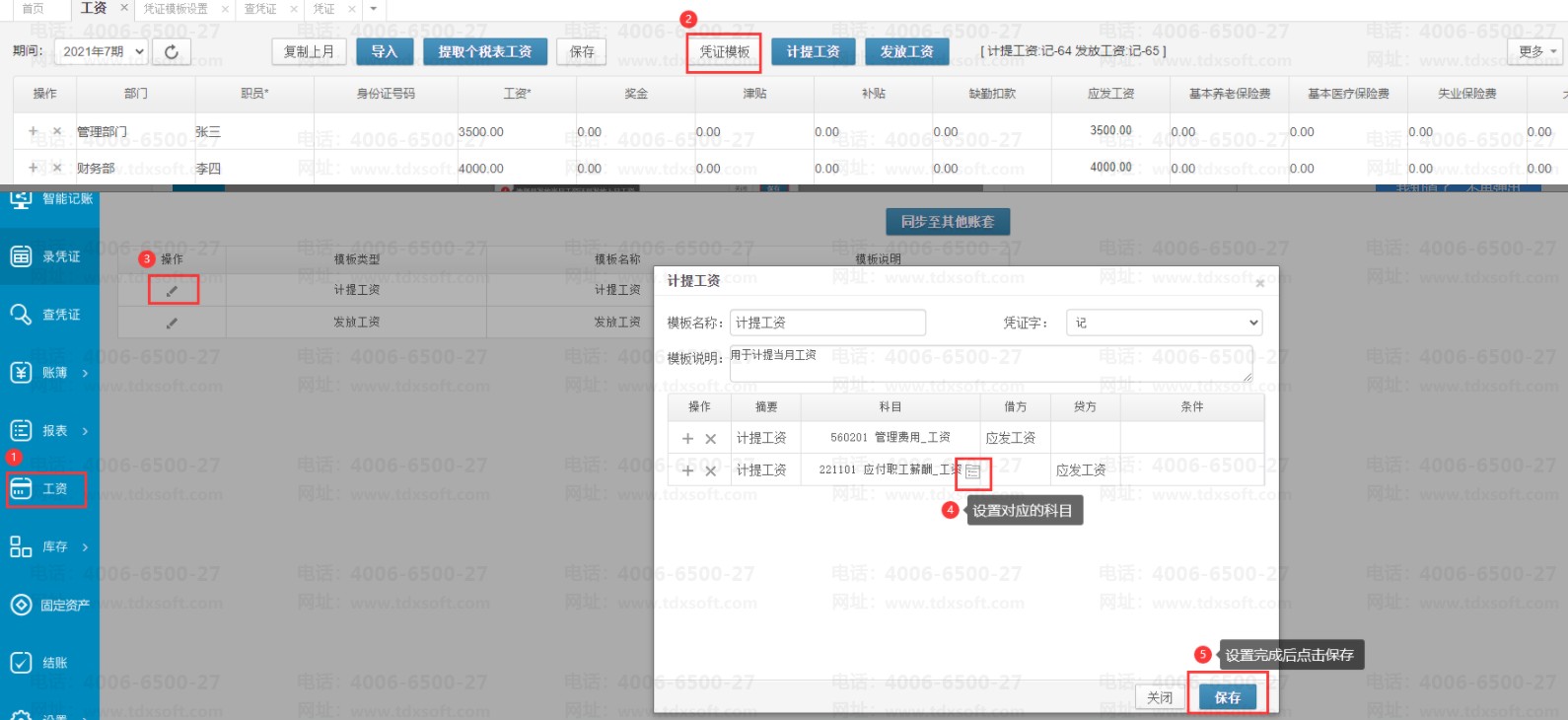Open the 更多 dropdown menu
This screenshot has width=1568, height=720.
[1536, 51]
